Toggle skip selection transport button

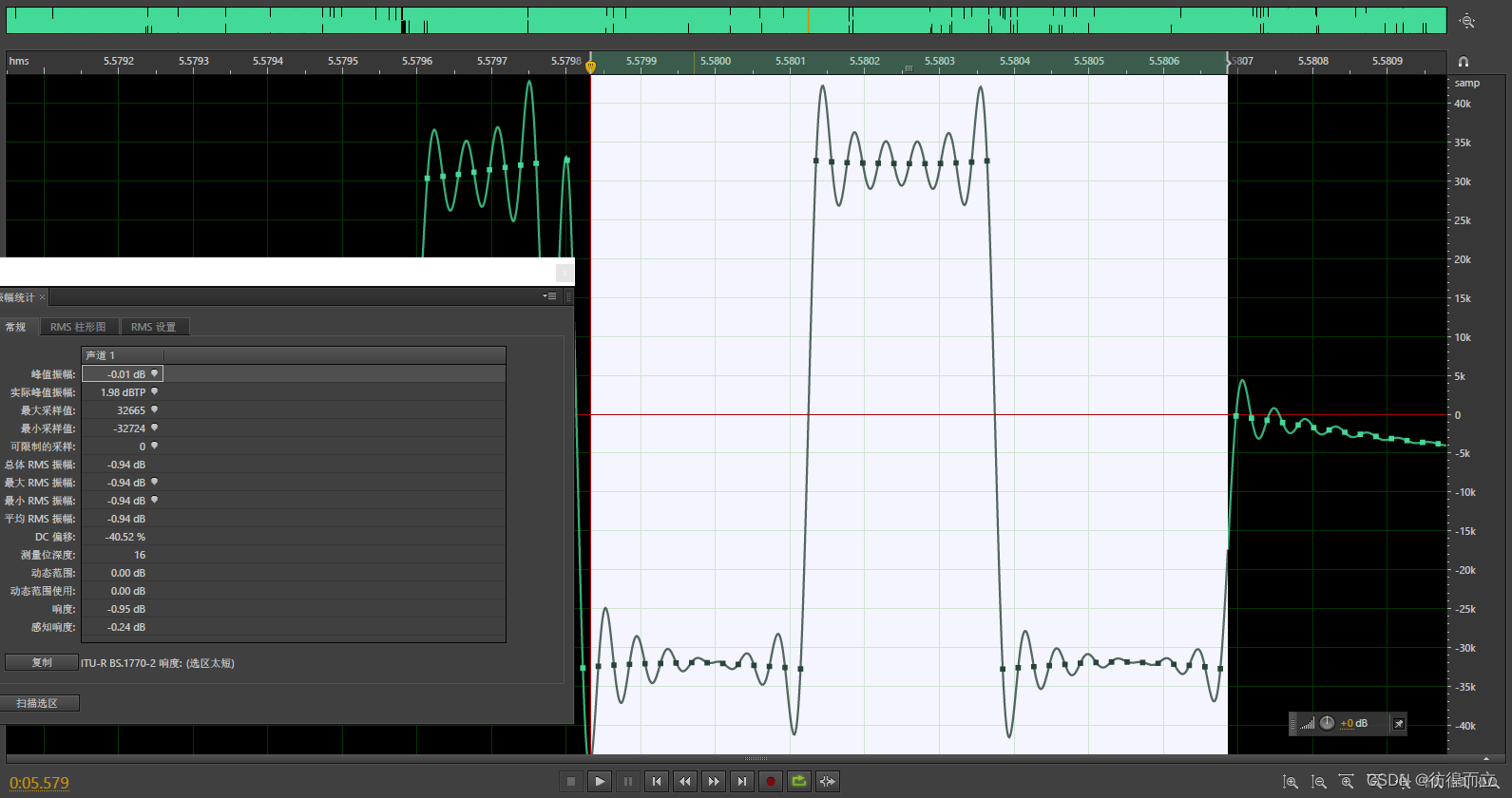tap(828, 781)
